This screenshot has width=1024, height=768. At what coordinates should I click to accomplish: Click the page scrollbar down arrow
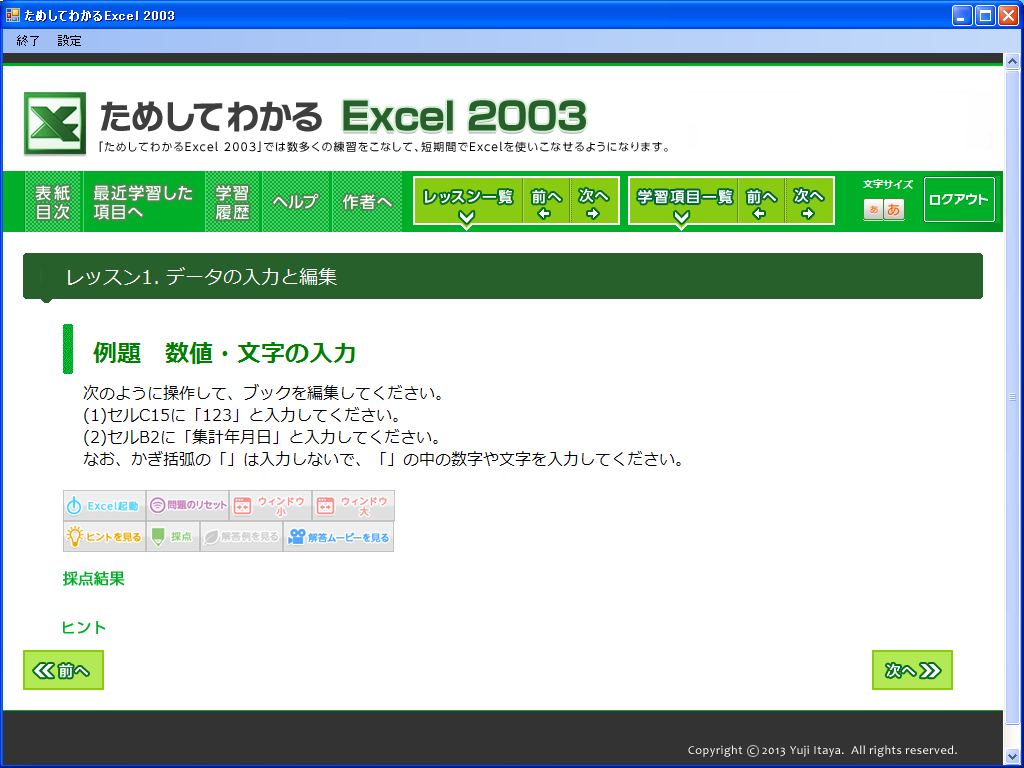point(1012,757)
